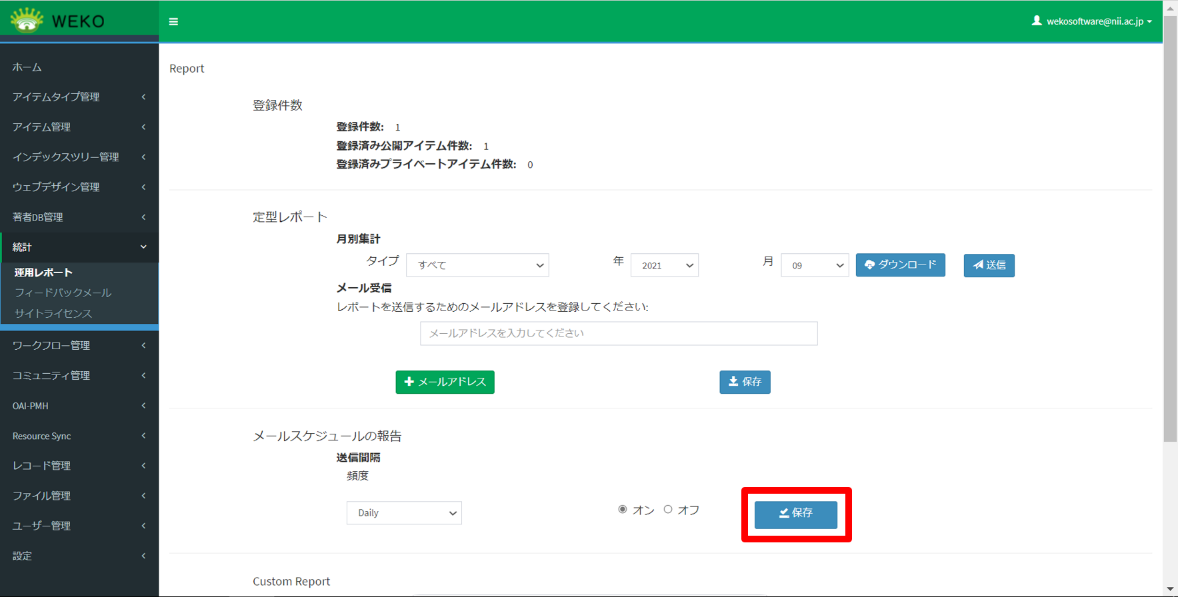1178x597 pixels.
Task: Click the email address input field
Action: pos(618,333)
